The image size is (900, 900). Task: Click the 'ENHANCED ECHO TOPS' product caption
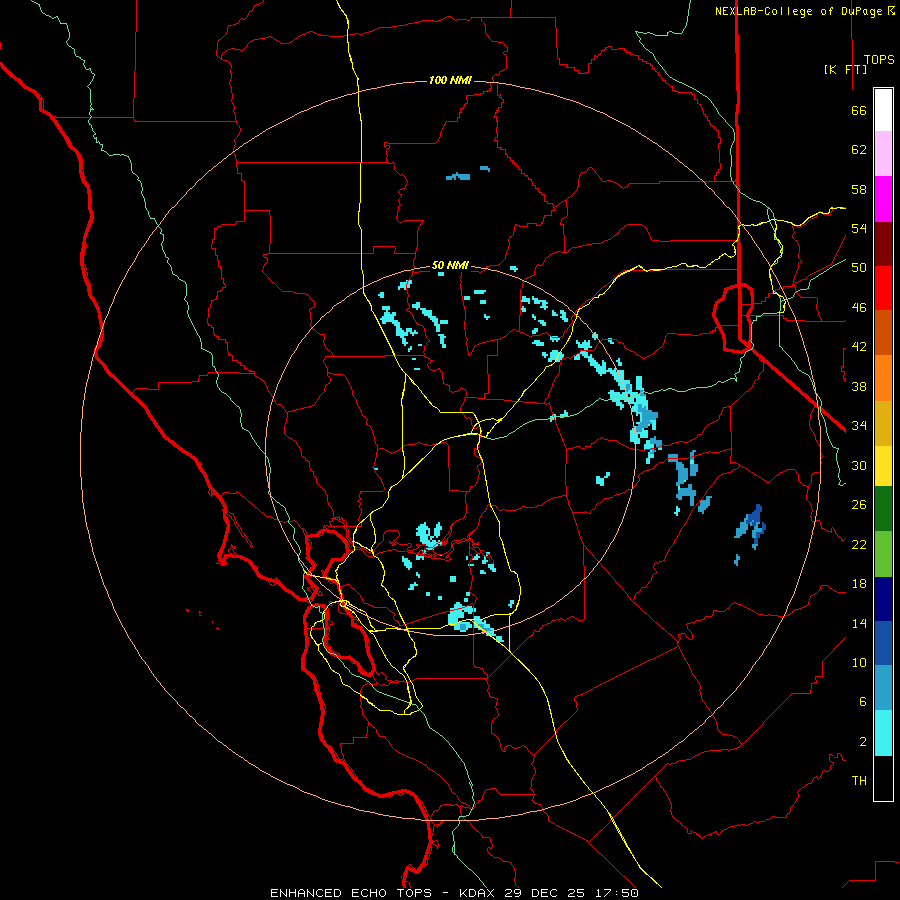tap(351, 893)
